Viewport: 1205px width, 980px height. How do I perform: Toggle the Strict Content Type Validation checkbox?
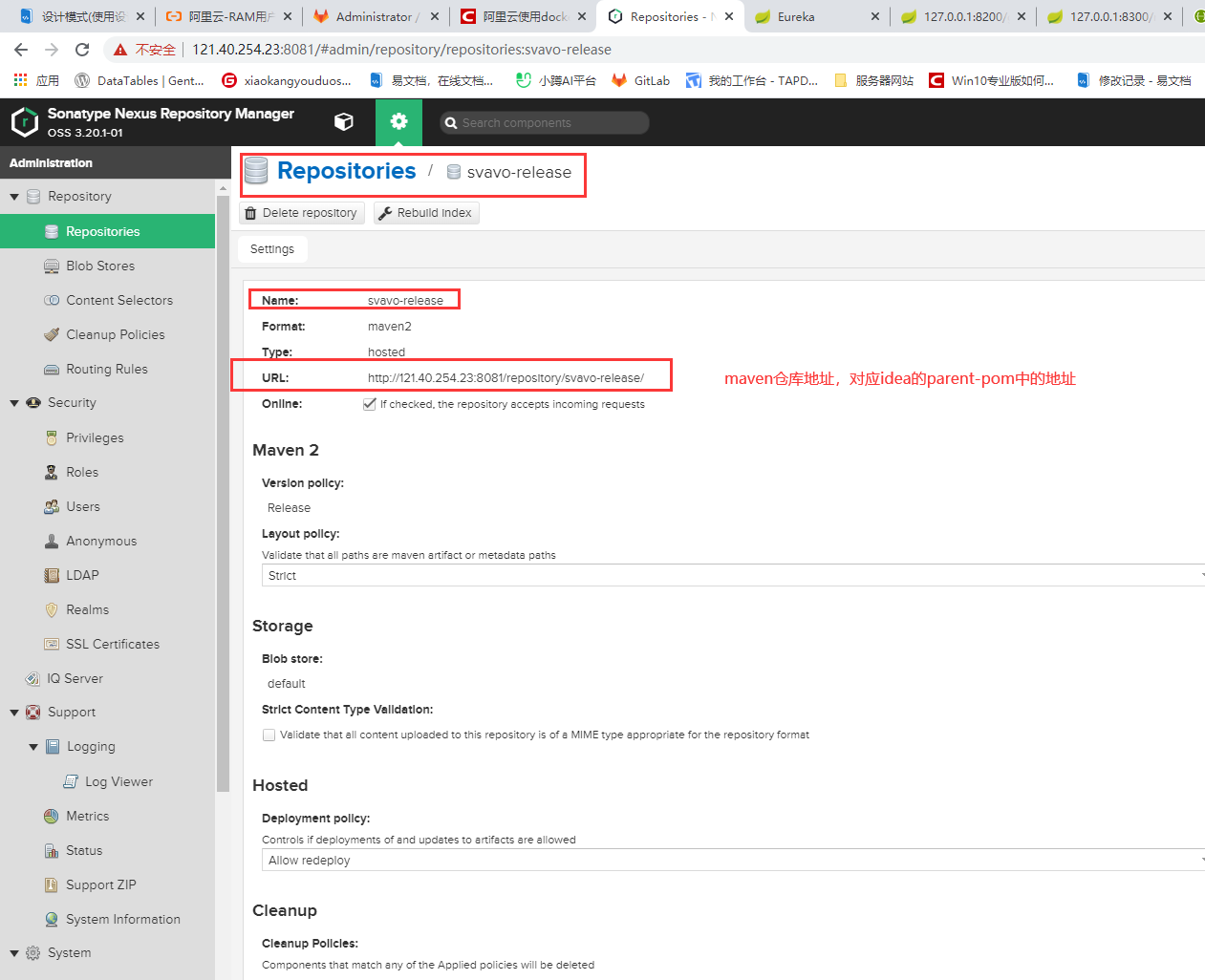[269, 735]
